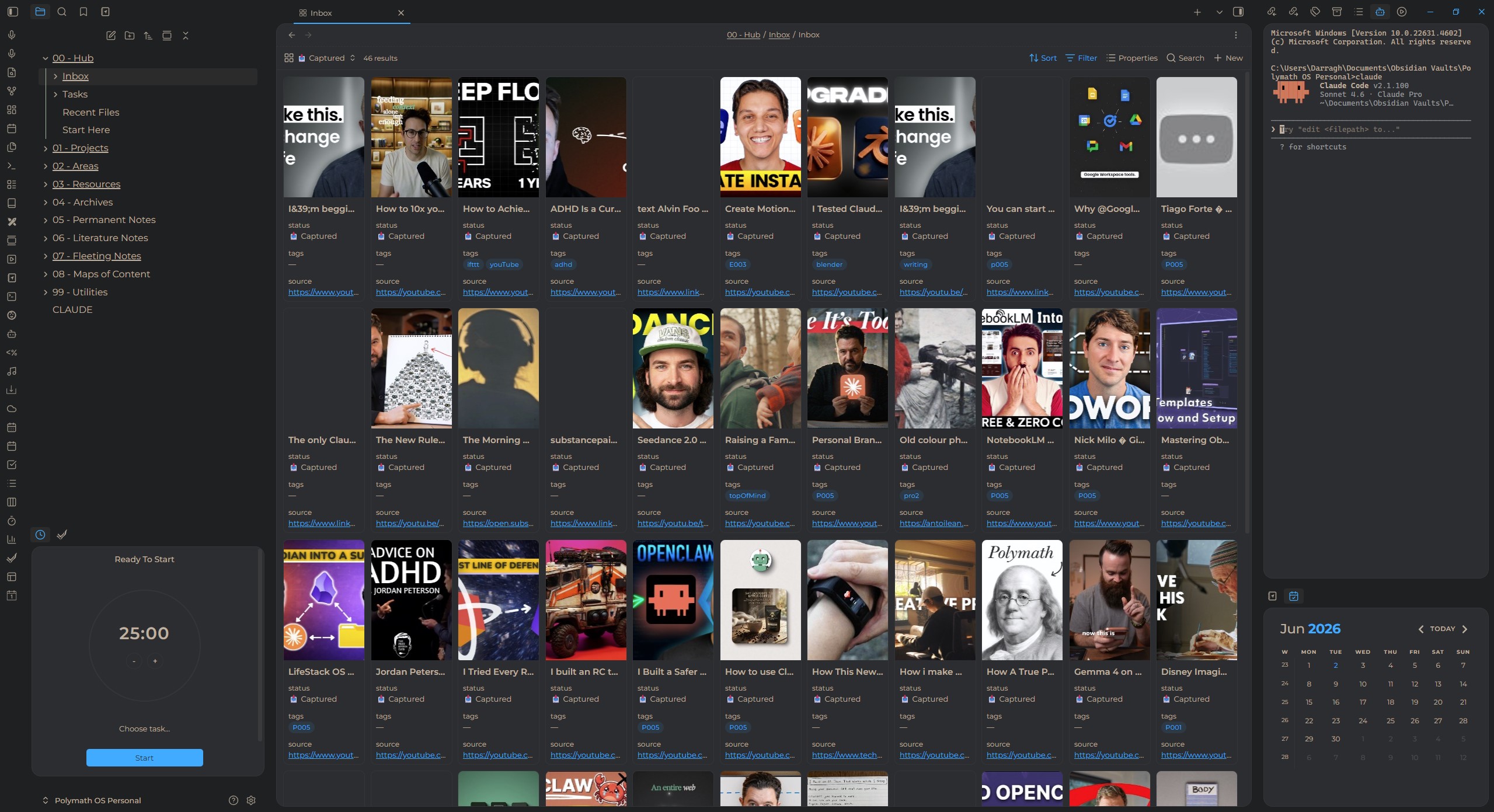1494x812 pixels.
Task: Create a new folder in file explorer
Action: 130,36
